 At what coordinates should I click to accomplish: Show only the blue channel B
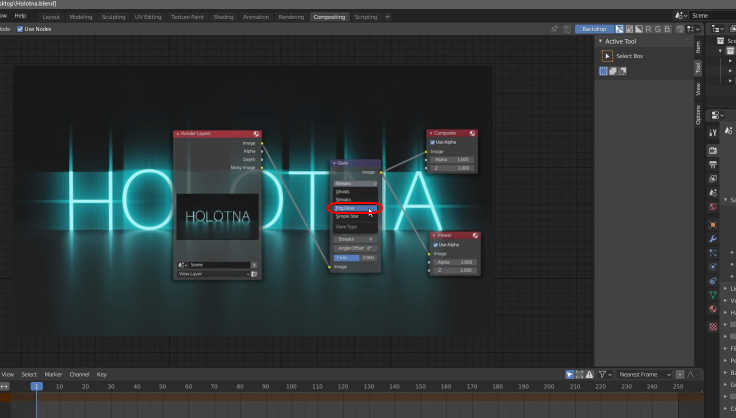[x=667, y=29]
